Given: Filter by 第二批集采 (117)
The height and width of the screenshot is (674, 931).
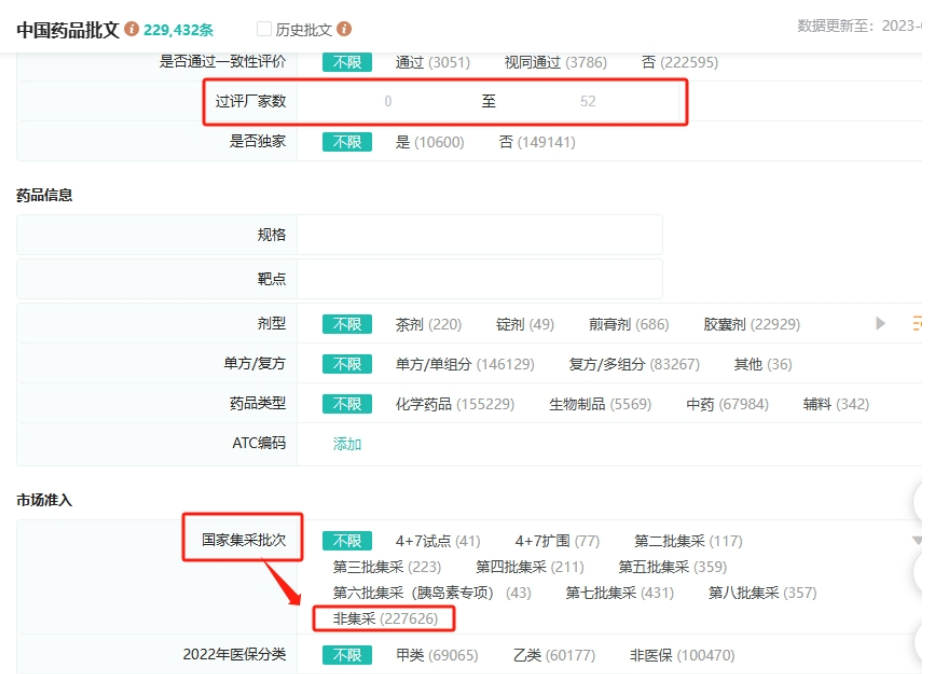Looking at the screenshot, I should coord(688,541).
